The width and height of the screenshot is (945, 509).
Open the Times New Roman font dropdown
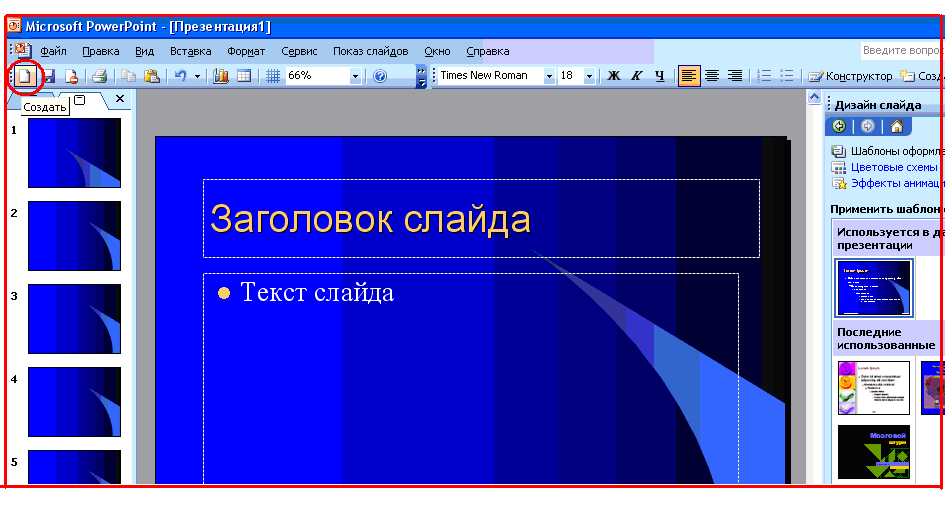tap(548, 76)
